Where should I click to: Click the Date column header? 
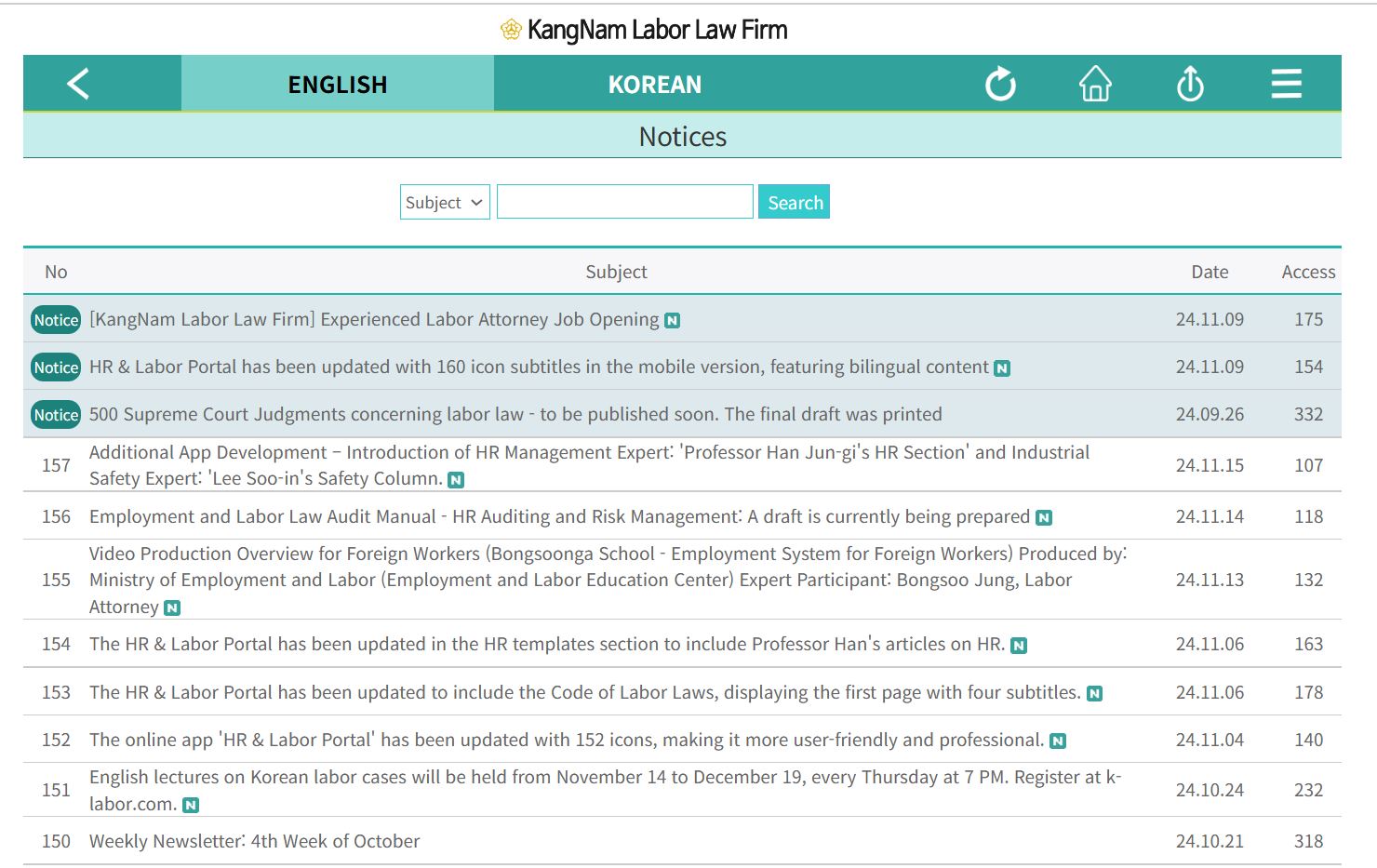(1210, 272)
